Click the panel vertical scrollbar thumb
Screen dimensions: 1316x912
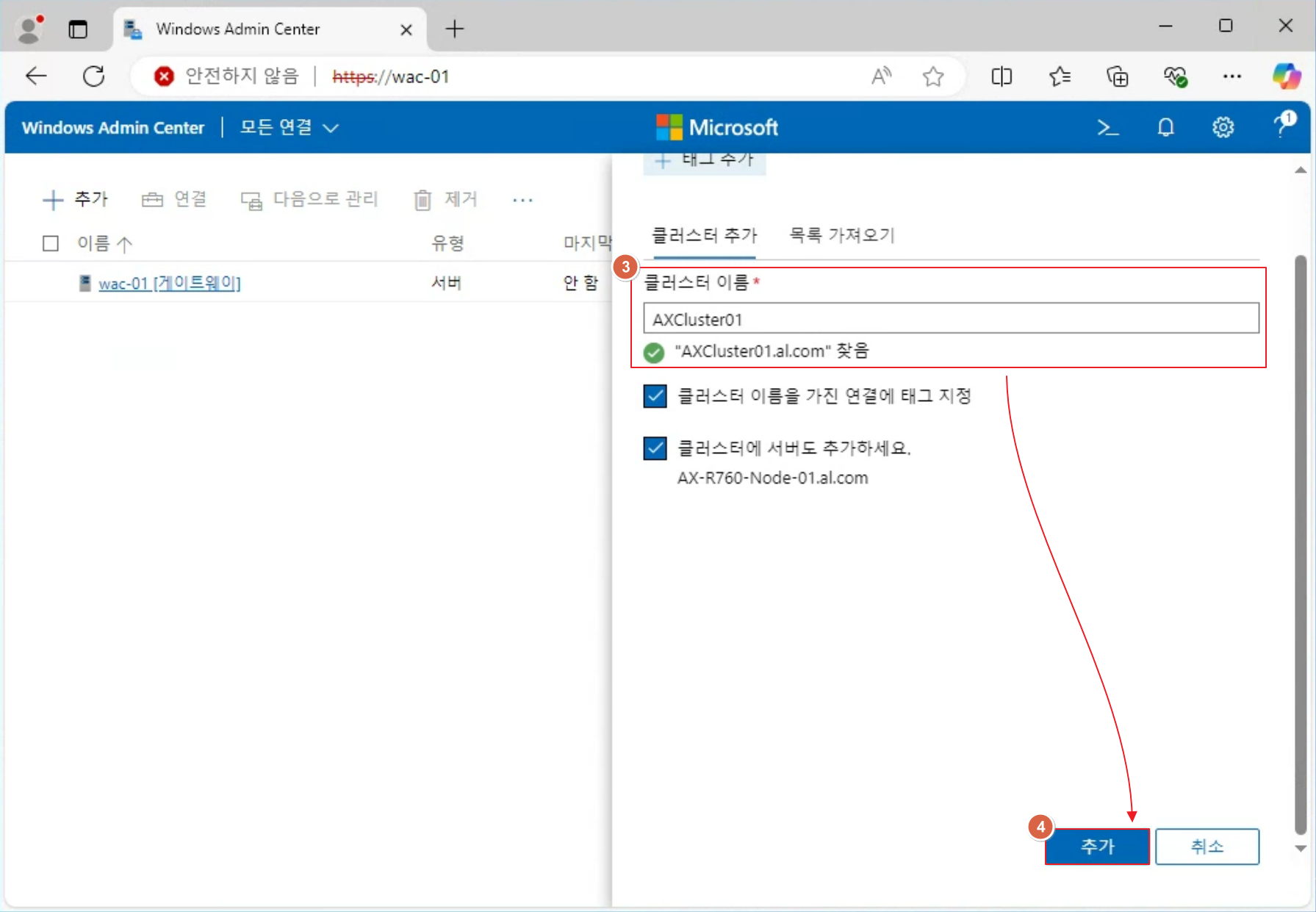tap(1300, 544)
